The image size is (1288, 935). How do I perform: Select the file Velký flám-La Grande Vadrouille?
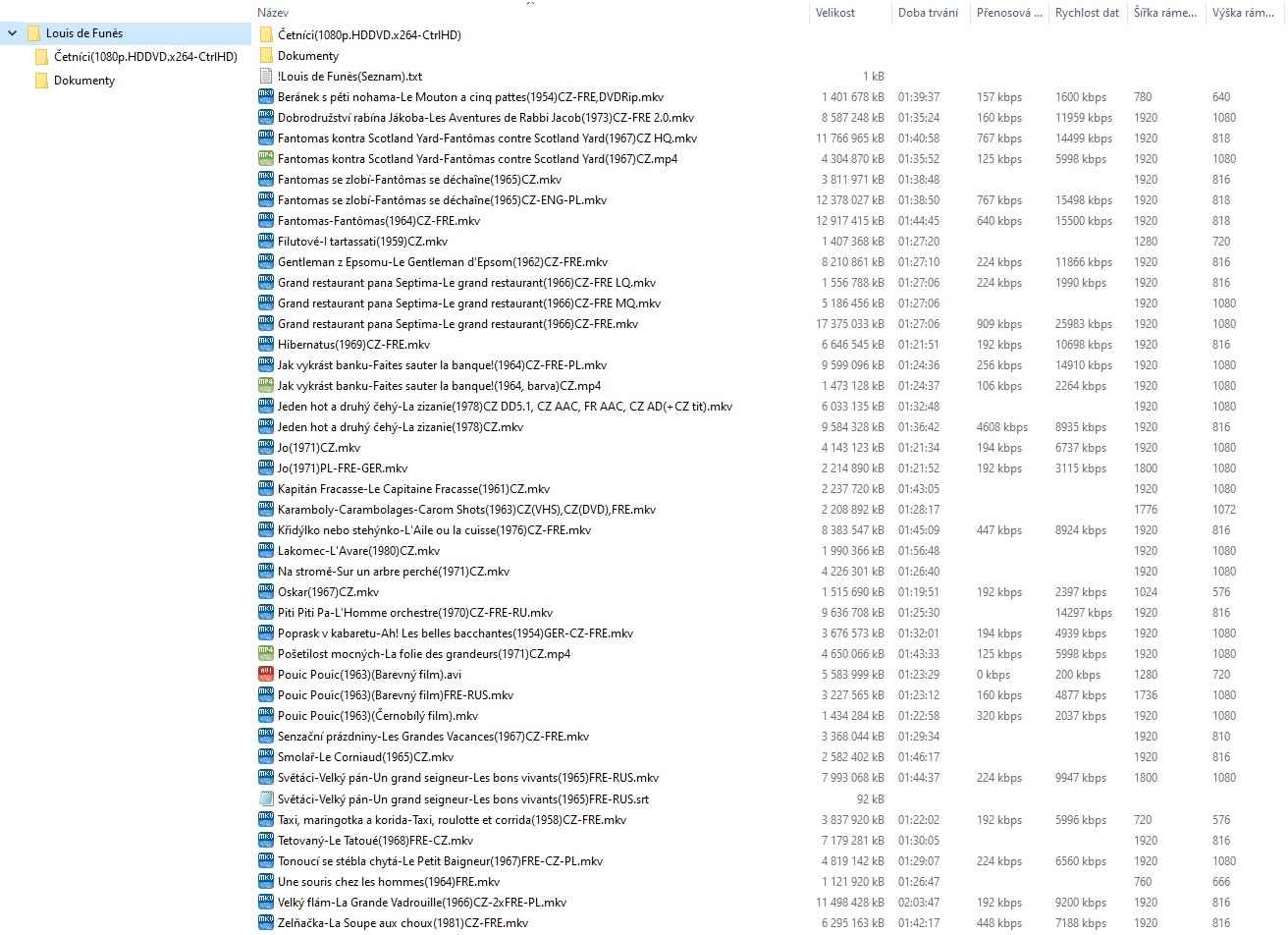click(421, 903)
